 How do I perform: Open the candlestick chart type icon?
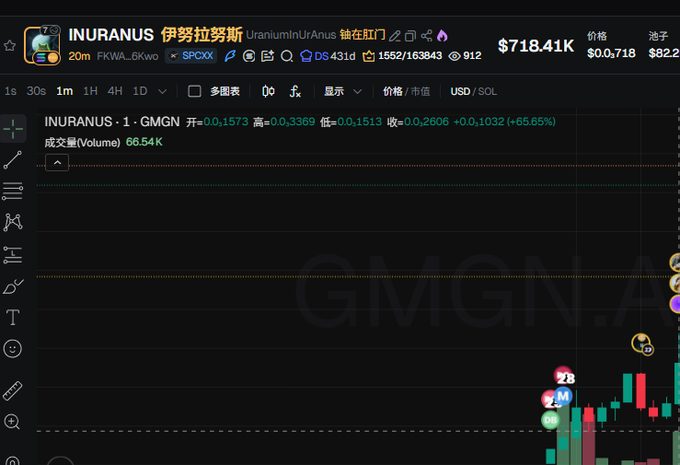[268, 91]
